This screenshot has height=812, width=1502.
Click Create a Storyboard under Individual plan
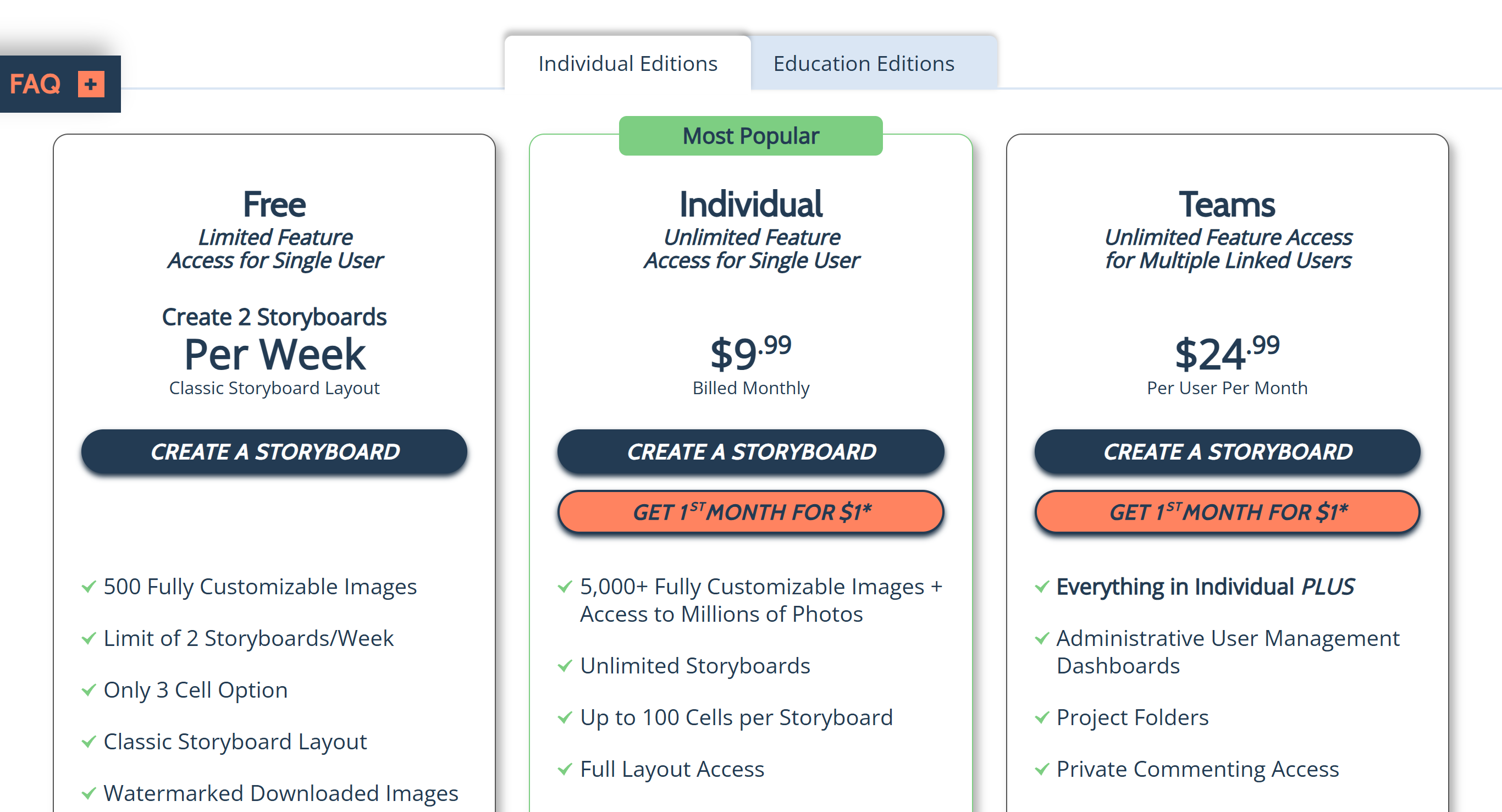(751, 452)
